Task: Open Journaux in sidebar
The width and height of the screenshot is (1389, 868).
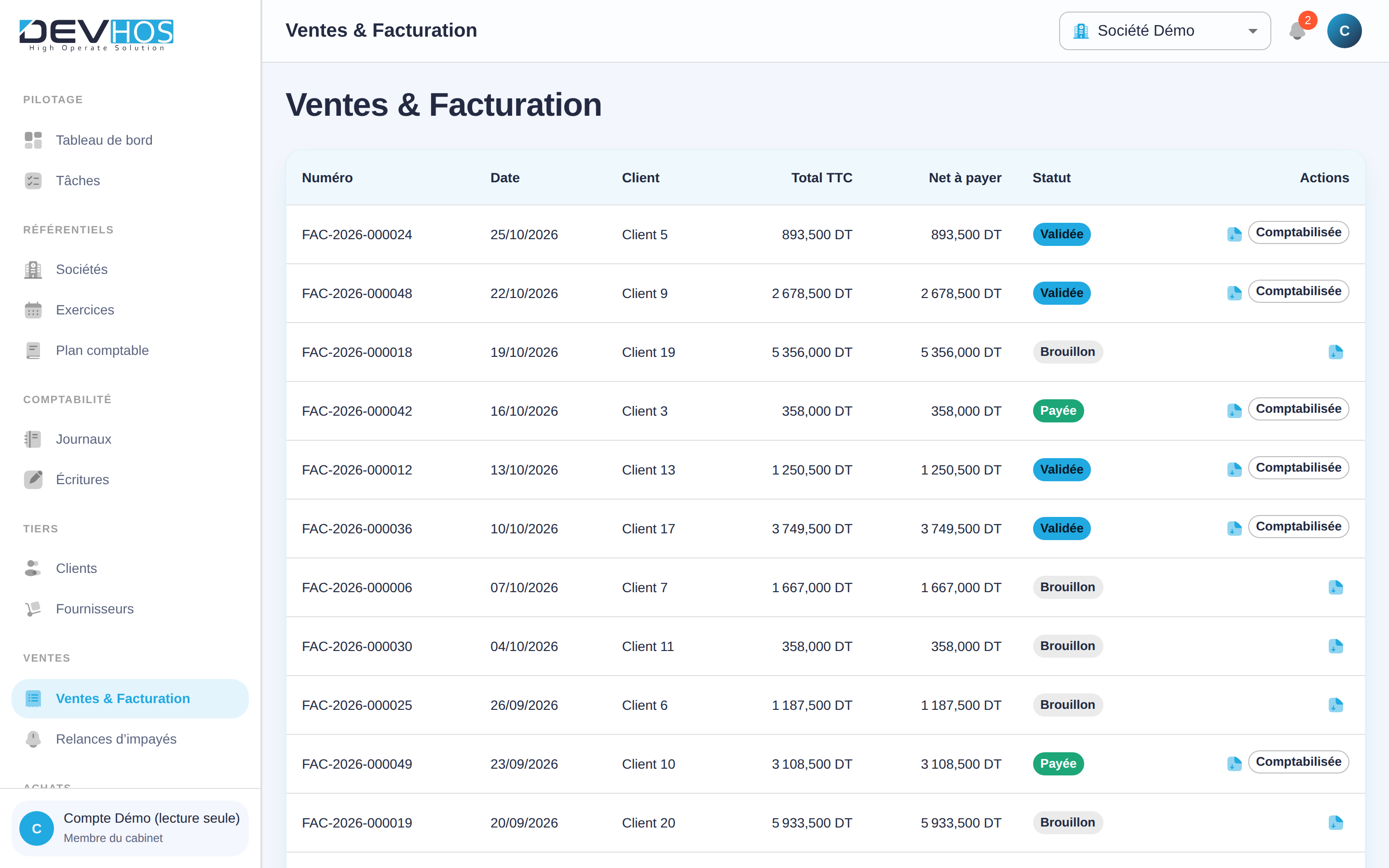Action: coord(130,439)
